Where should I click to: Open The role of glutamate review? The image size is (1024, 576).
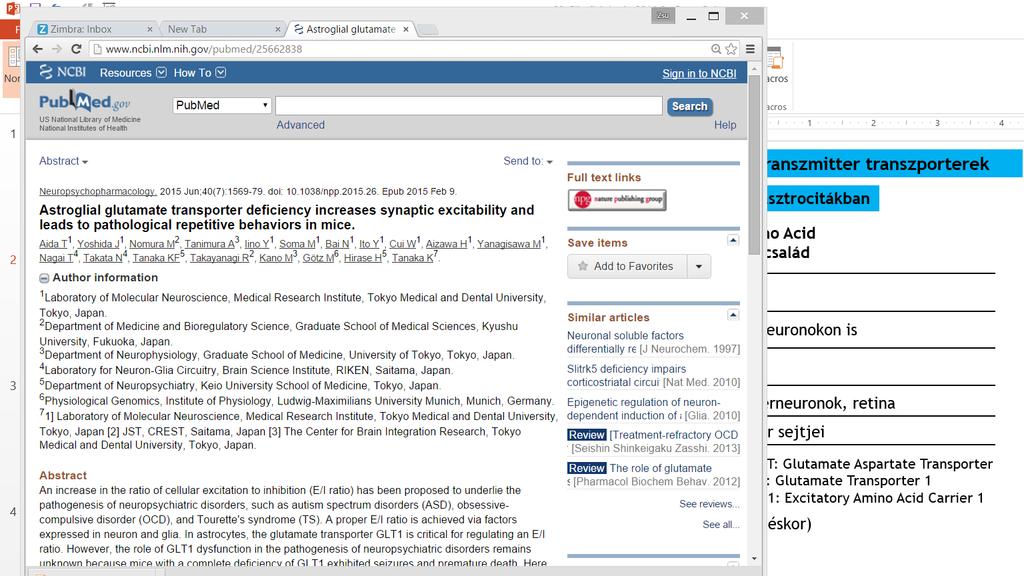(x=660, y=468)
